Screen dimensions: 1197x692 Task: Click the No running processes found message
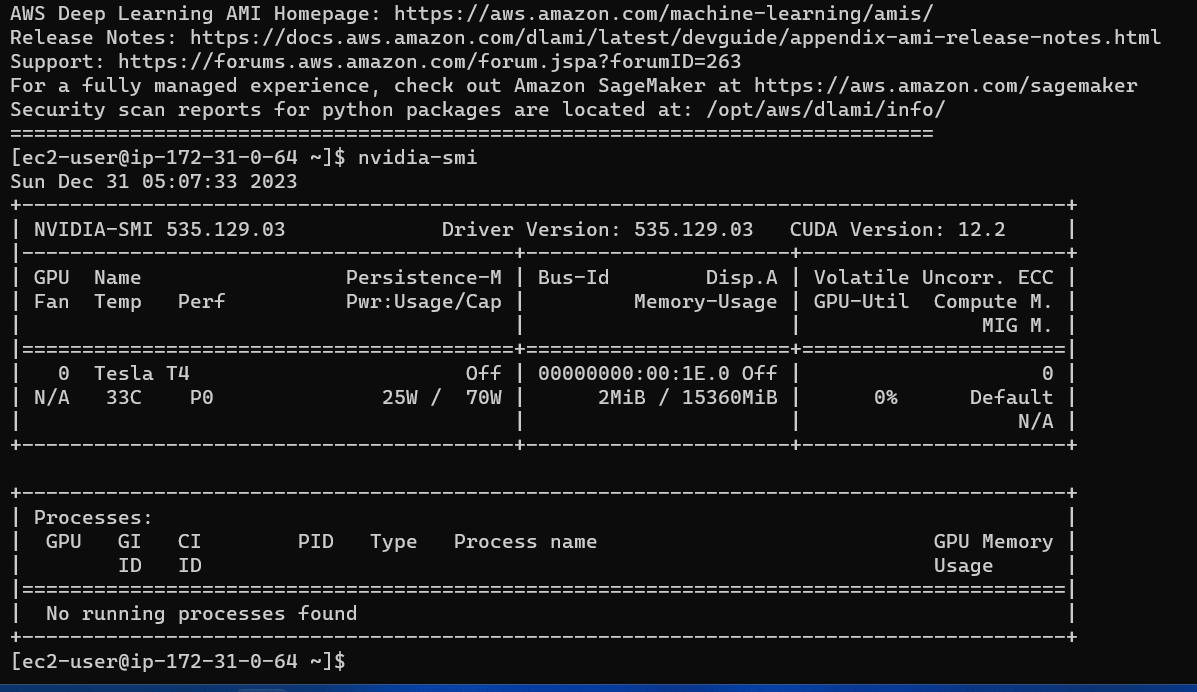[x=201, y=613]
